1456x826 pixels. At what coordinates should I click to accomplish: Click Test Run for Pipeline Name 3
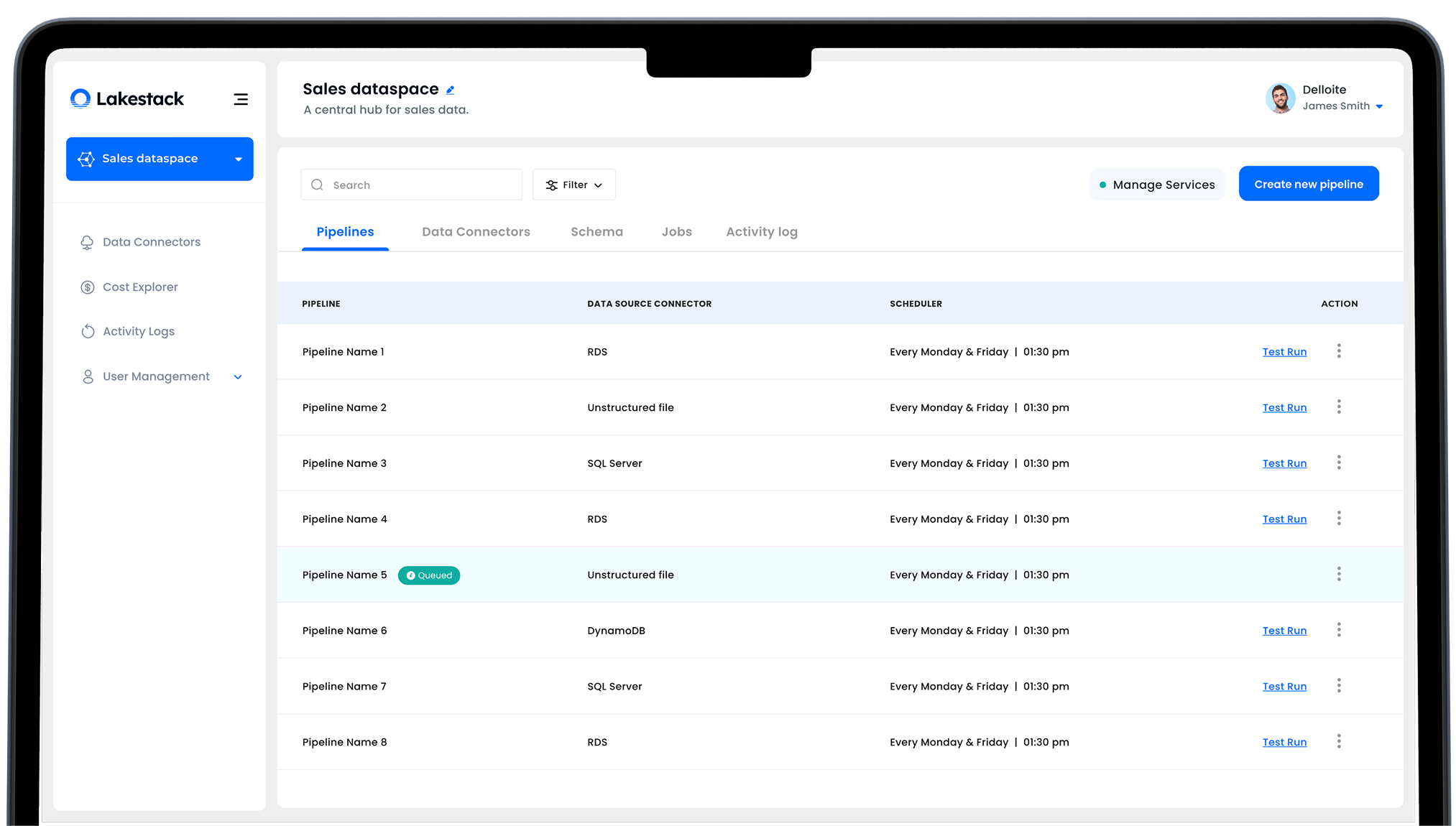(x=1284, y=464)
